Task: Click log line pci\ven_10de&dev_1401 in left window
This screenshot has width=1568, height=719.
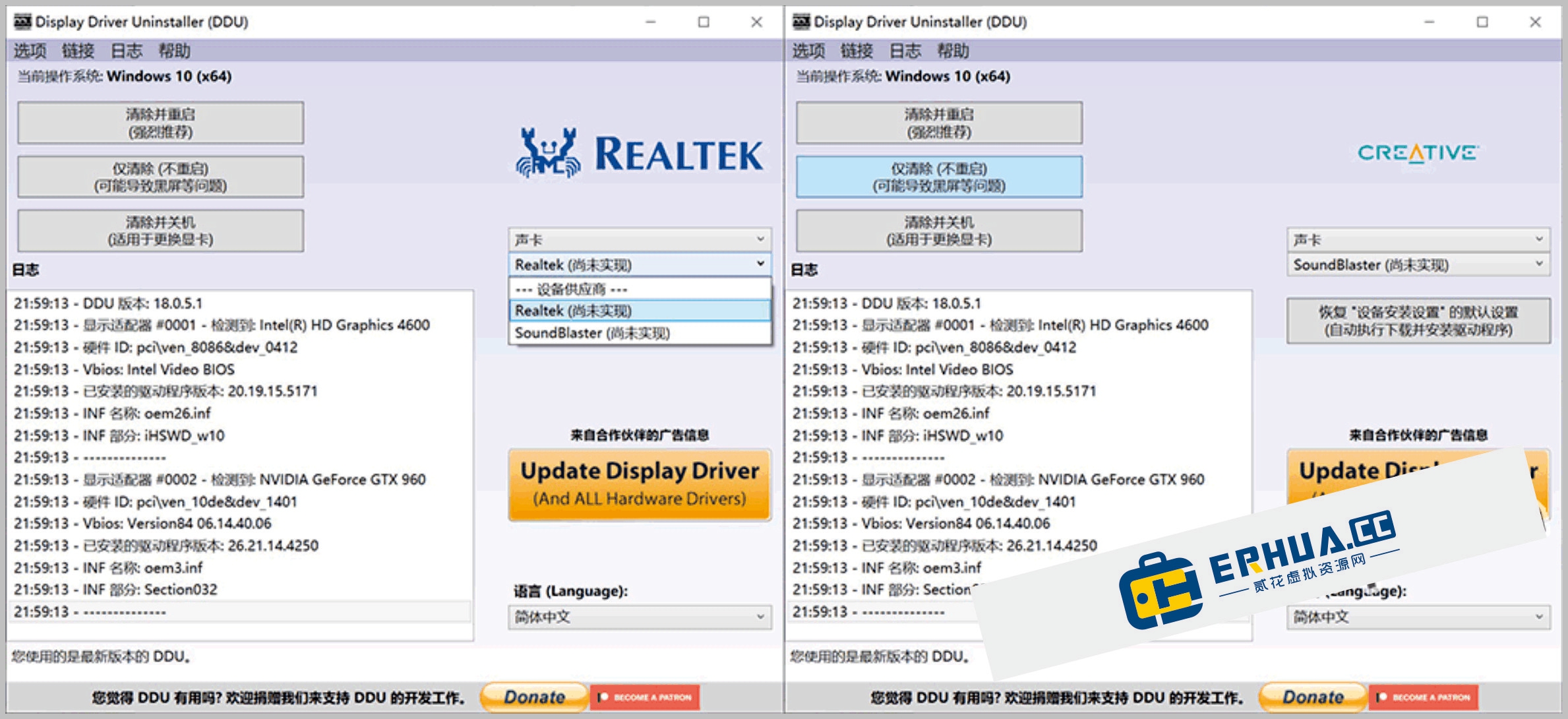Action: 156,502
